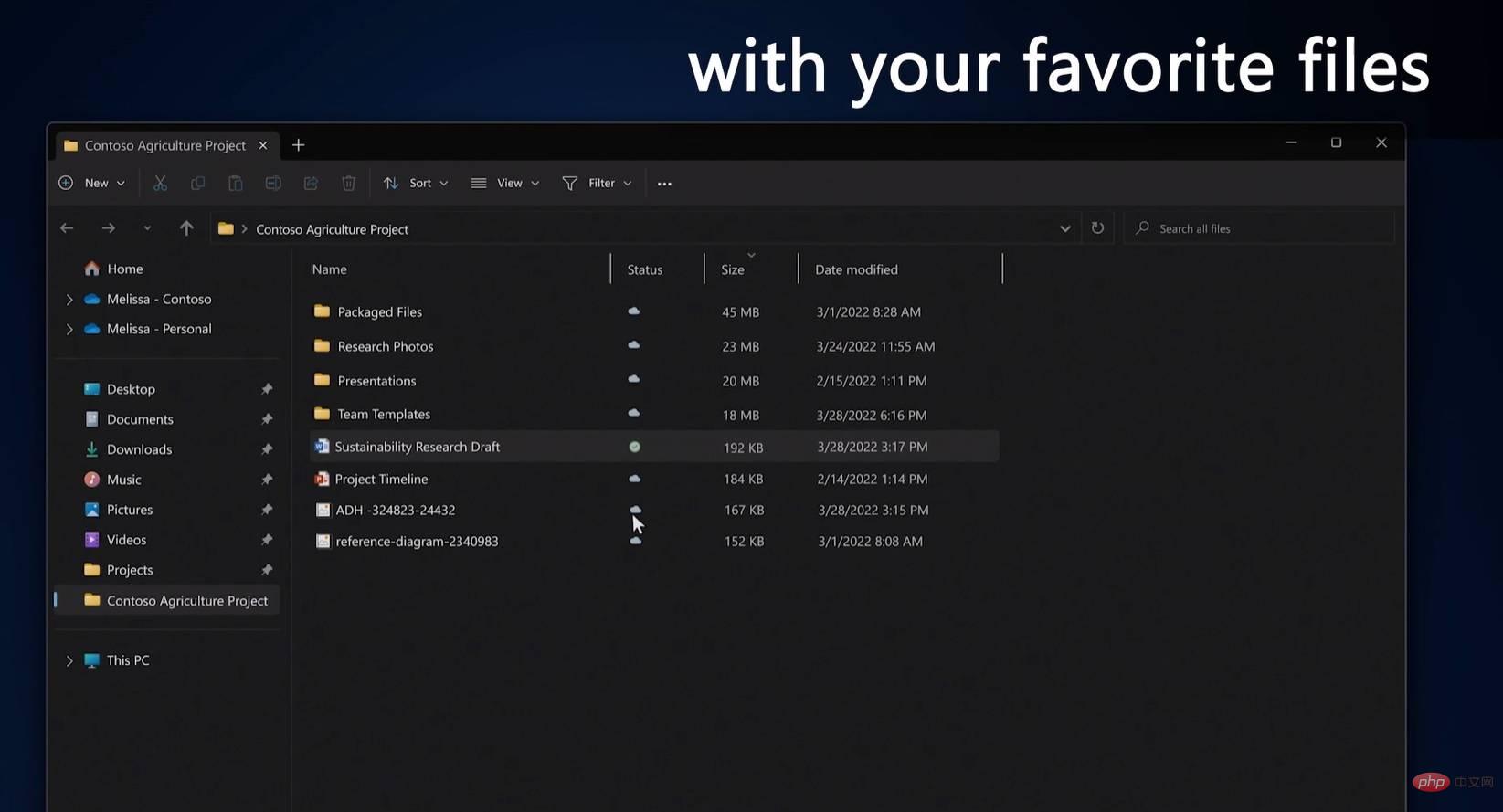Open the View dropdown
The width and height of the screenshot is (1503, 812).
click(x=505, y=184)
